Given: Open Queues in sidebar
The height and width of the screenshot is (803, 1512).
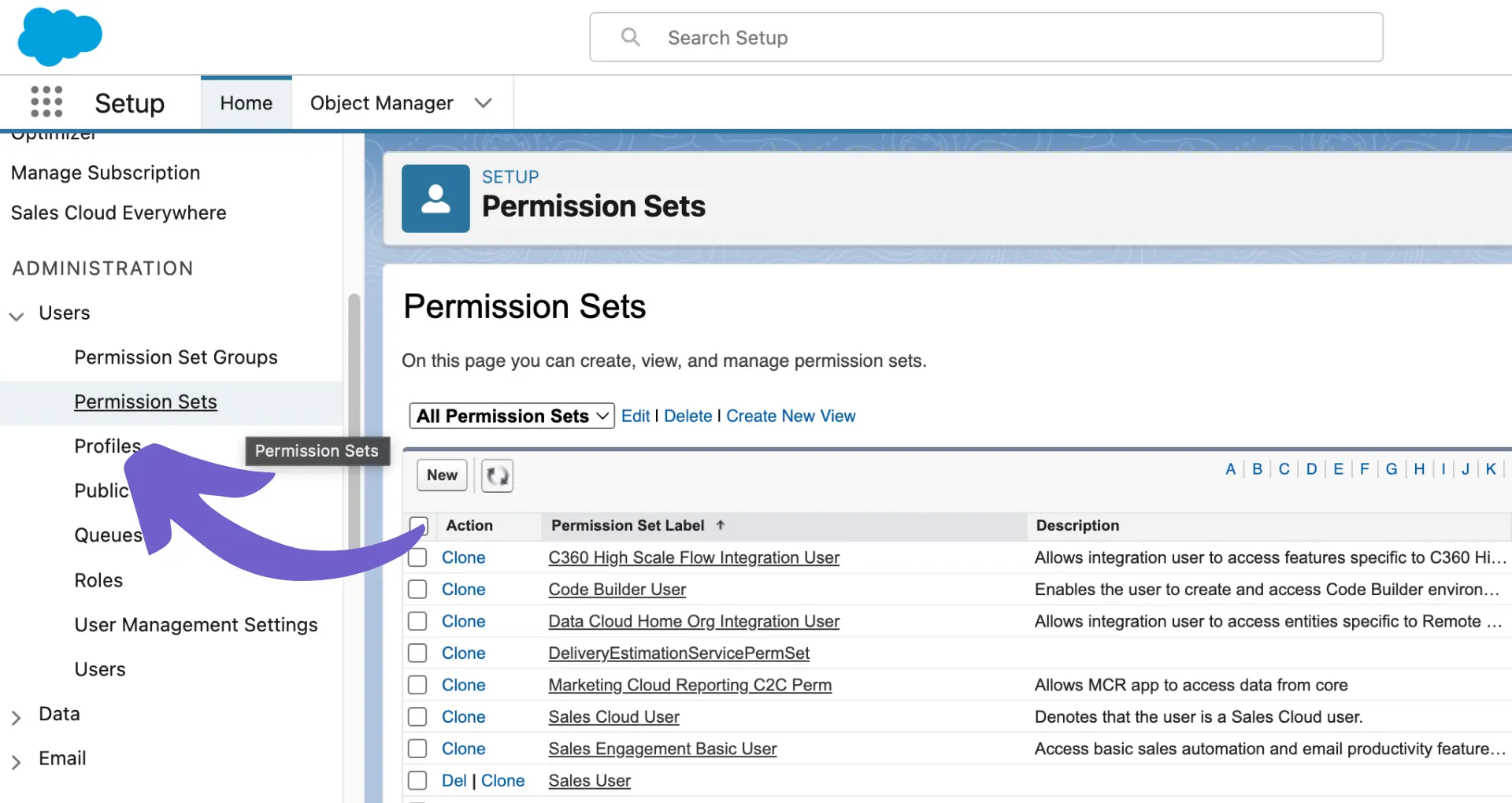Looking at the screenshot, I should [108, 535].
